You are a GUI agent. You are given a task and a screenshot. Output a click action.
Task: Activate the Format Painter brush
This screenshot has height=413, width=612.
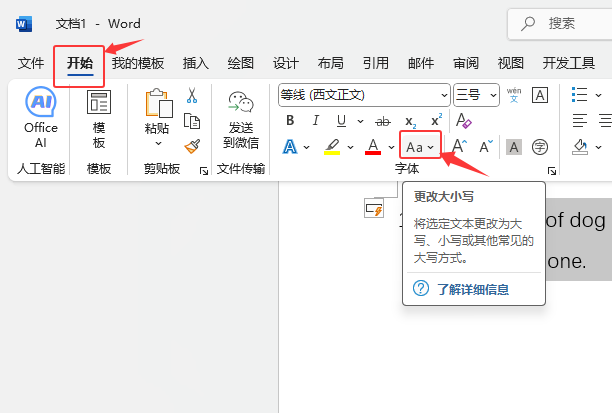point(192,146)
